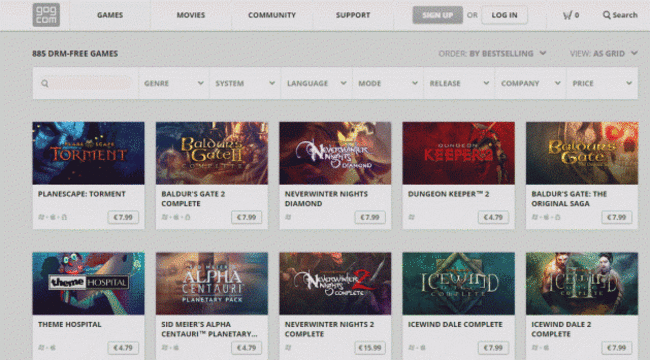Open the Language filter dropdown
650x360 pixels.
tap(317, 83)
